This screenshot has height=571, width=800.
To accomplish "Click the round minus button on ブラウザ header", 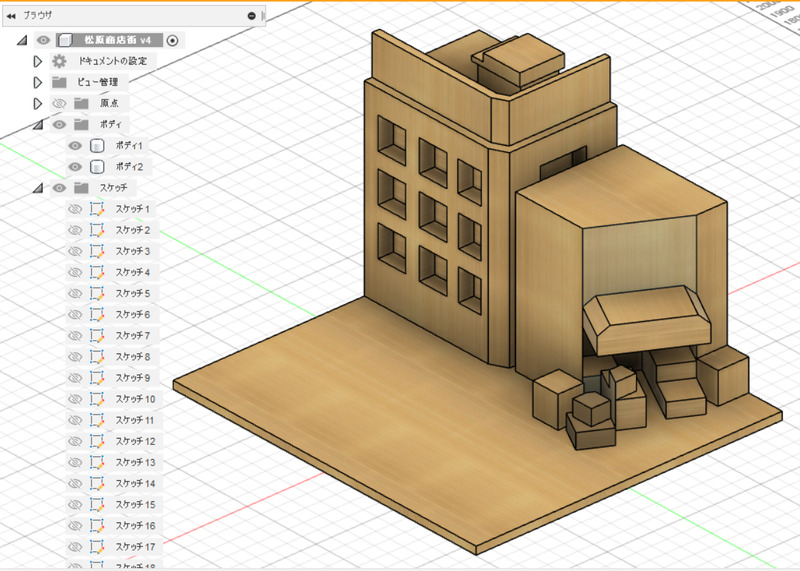I will pyautogui.click(x=249, y=16).
